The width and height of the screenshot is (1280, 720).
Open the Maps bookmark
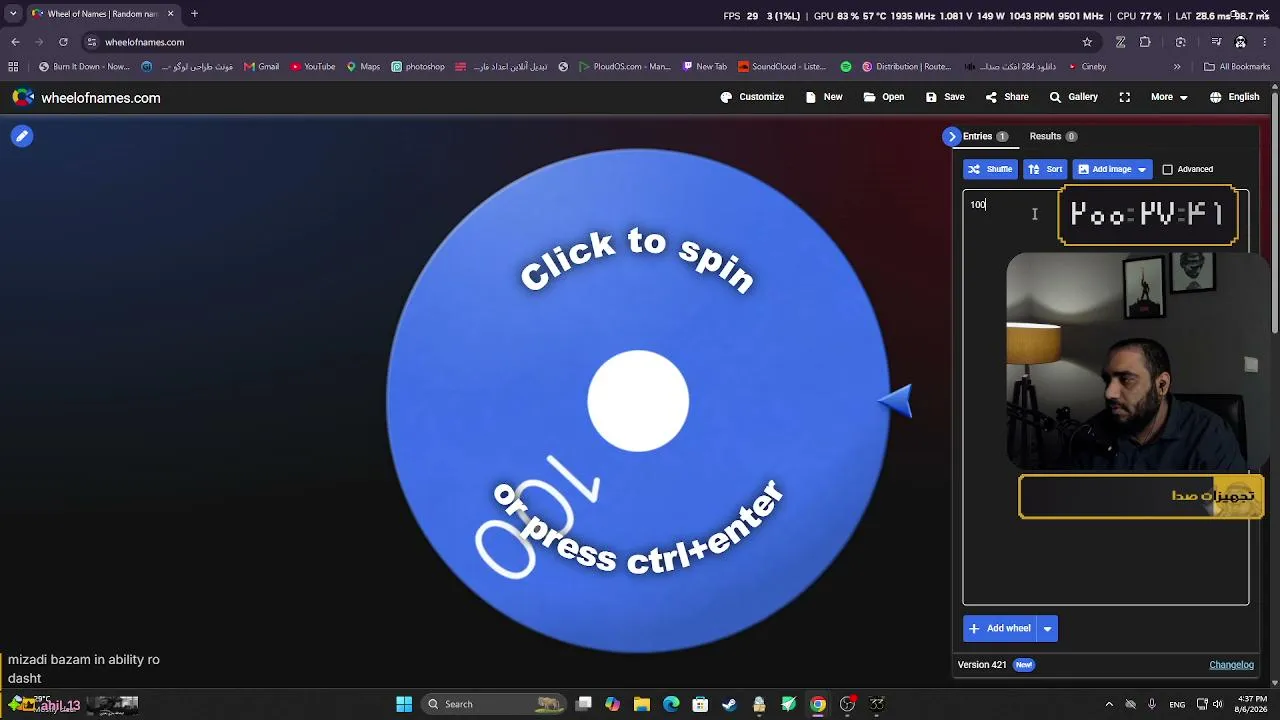pos(363,67)
